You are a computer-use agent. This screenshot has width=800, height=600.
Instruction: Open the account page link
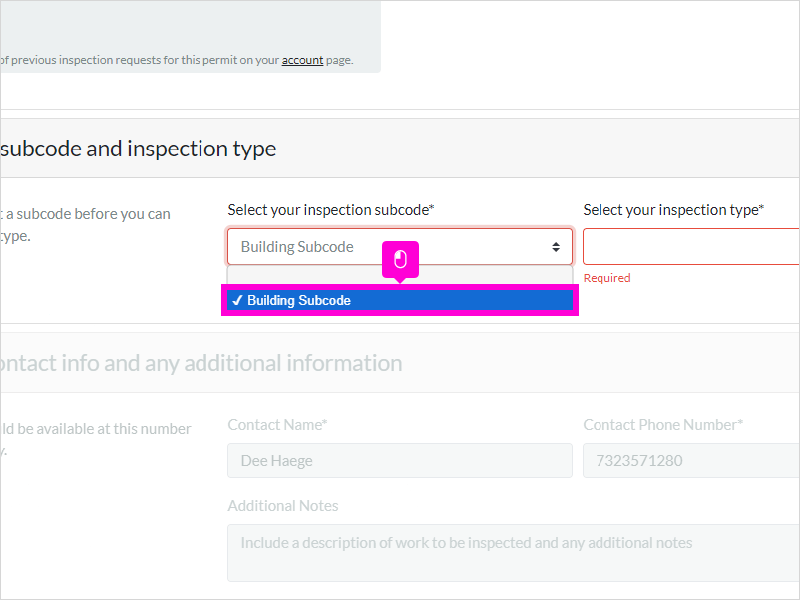click(x=302, y=60)
